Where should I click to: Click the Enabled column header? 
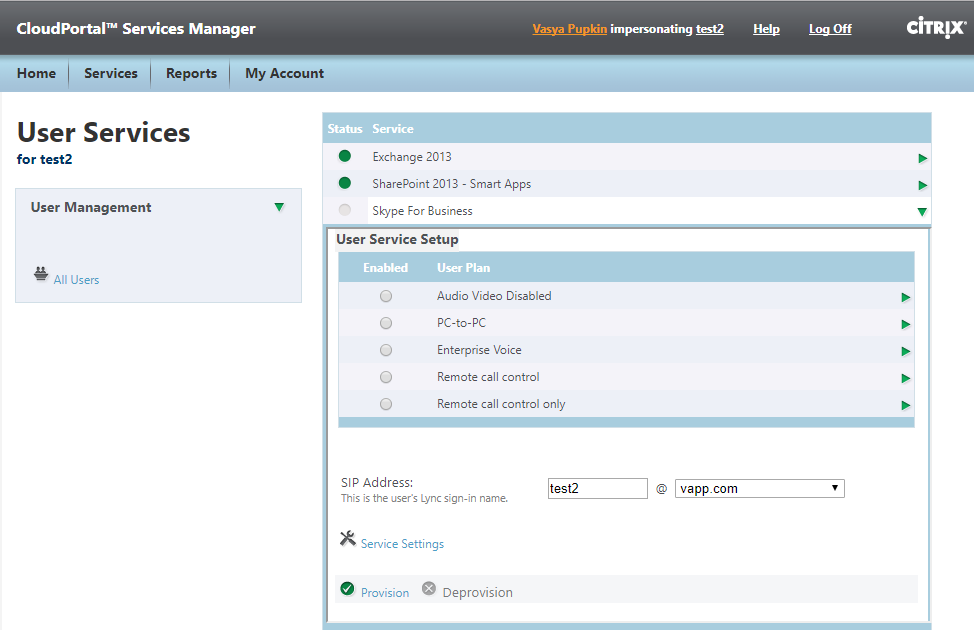[x=385, y=268]
